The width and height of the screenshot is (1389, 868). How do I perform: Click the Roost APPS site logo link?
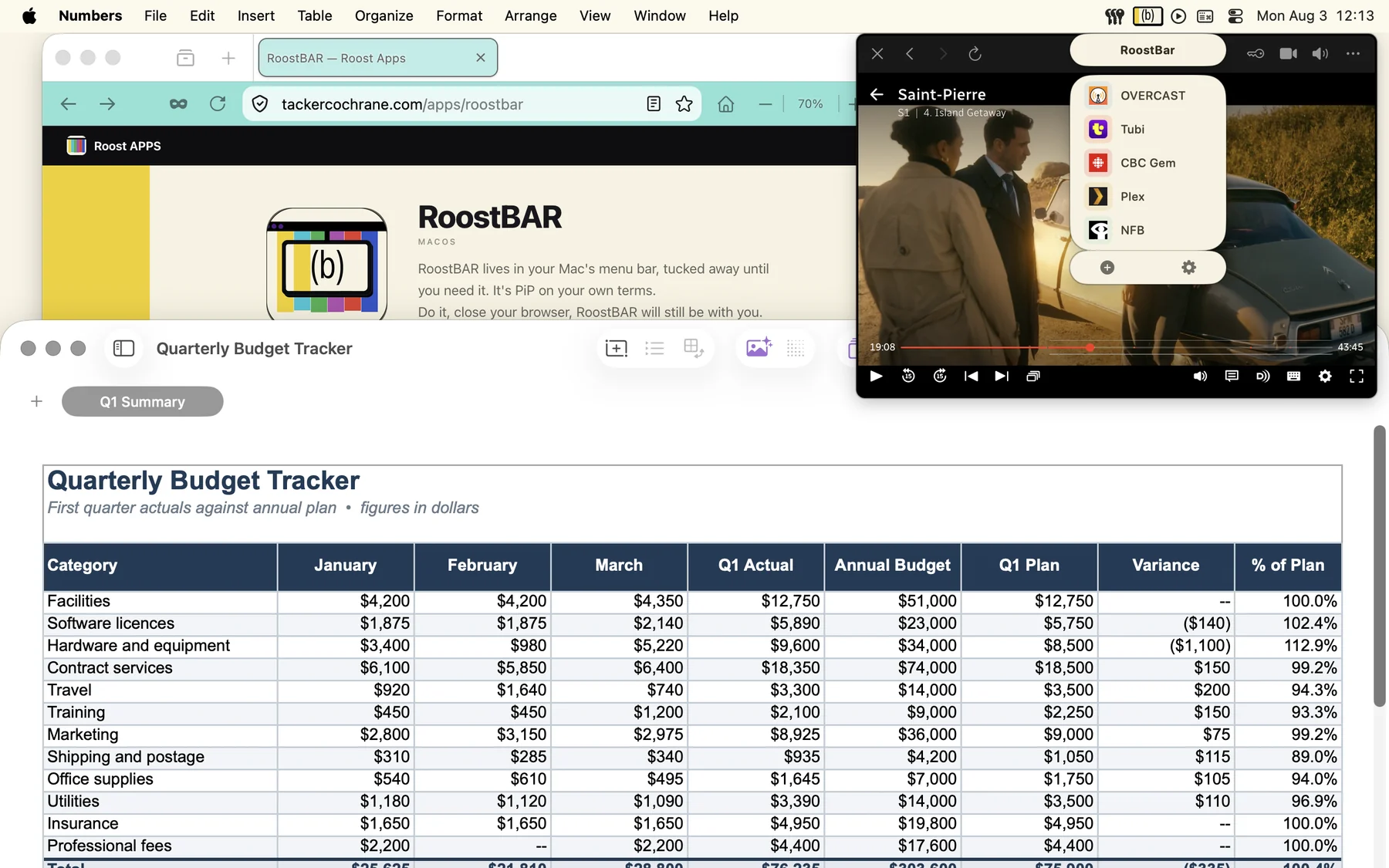[113, 146]
